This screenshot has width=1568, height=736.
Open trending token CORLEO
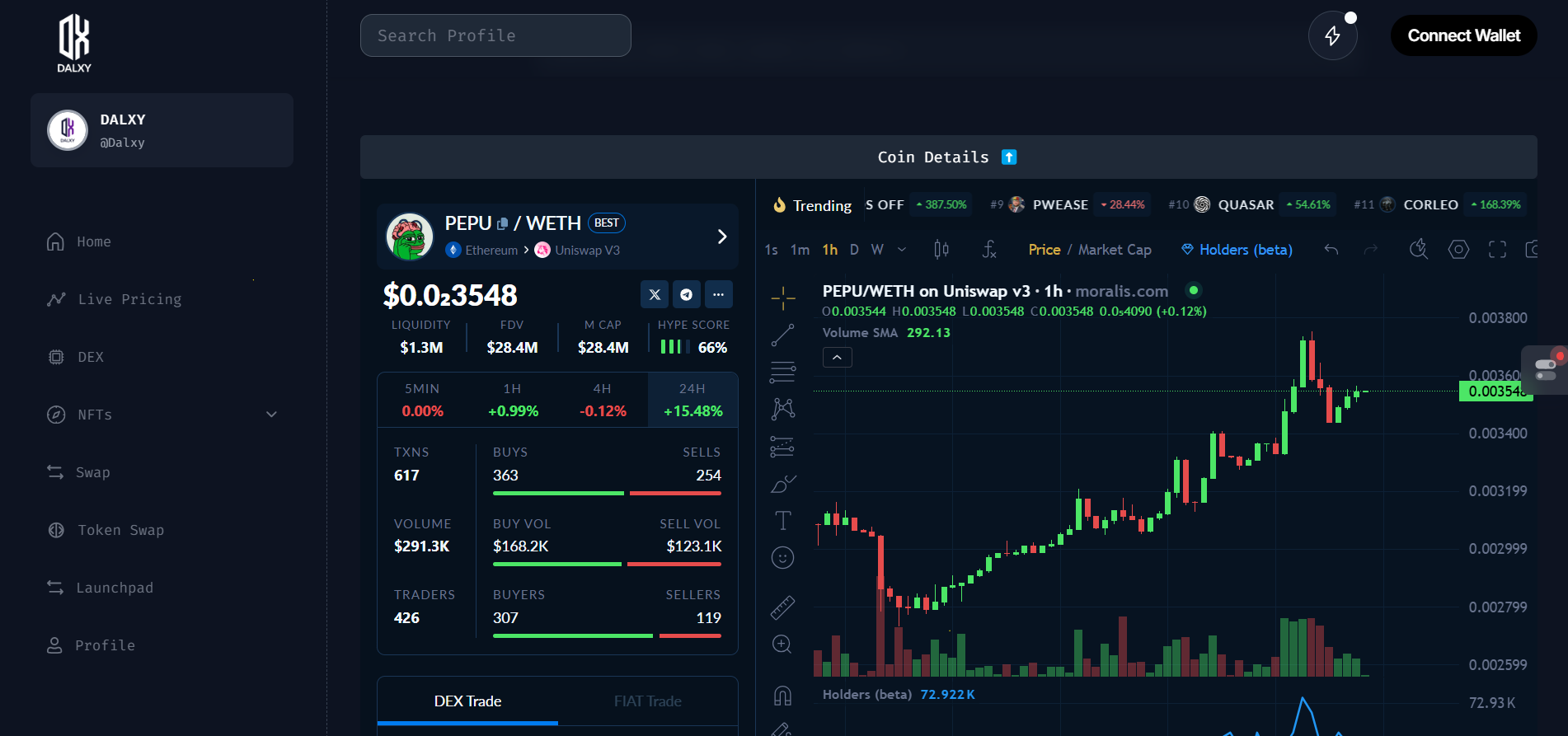coord(1439,204)
